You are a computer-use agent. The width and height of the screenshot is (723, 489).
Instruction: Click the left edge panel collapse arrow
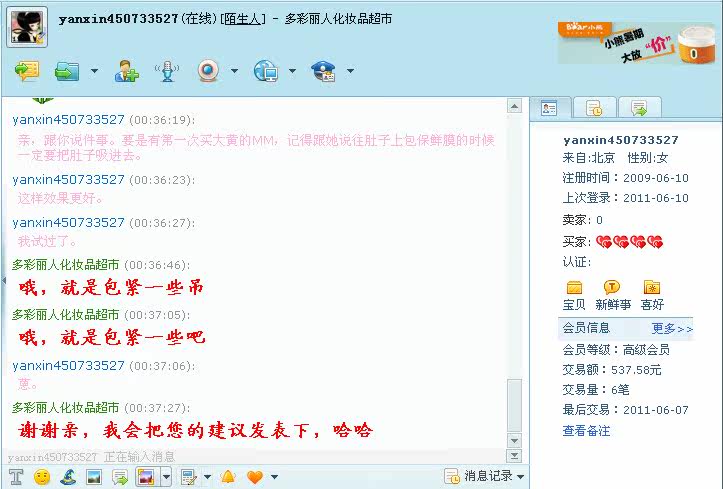(x=4, y=280)
